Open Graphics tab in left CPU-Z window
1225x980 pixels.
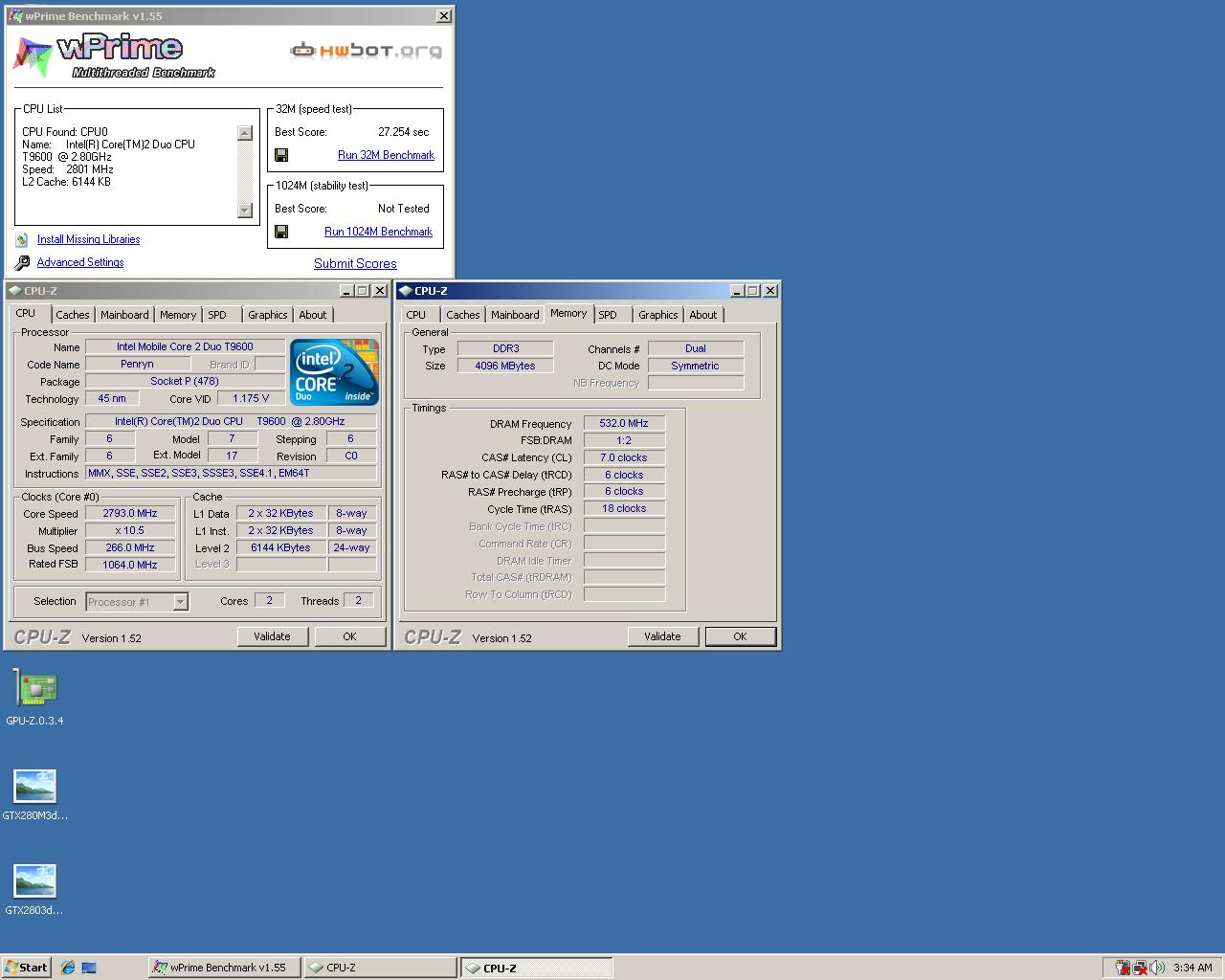pos(268,315)
